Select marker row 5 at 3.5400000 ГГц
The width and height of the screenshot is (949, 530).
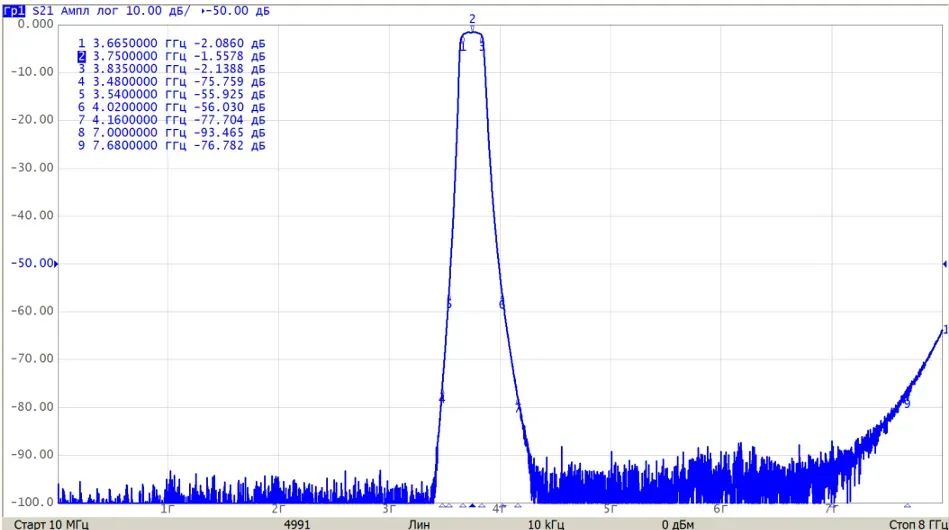point(172,94)
